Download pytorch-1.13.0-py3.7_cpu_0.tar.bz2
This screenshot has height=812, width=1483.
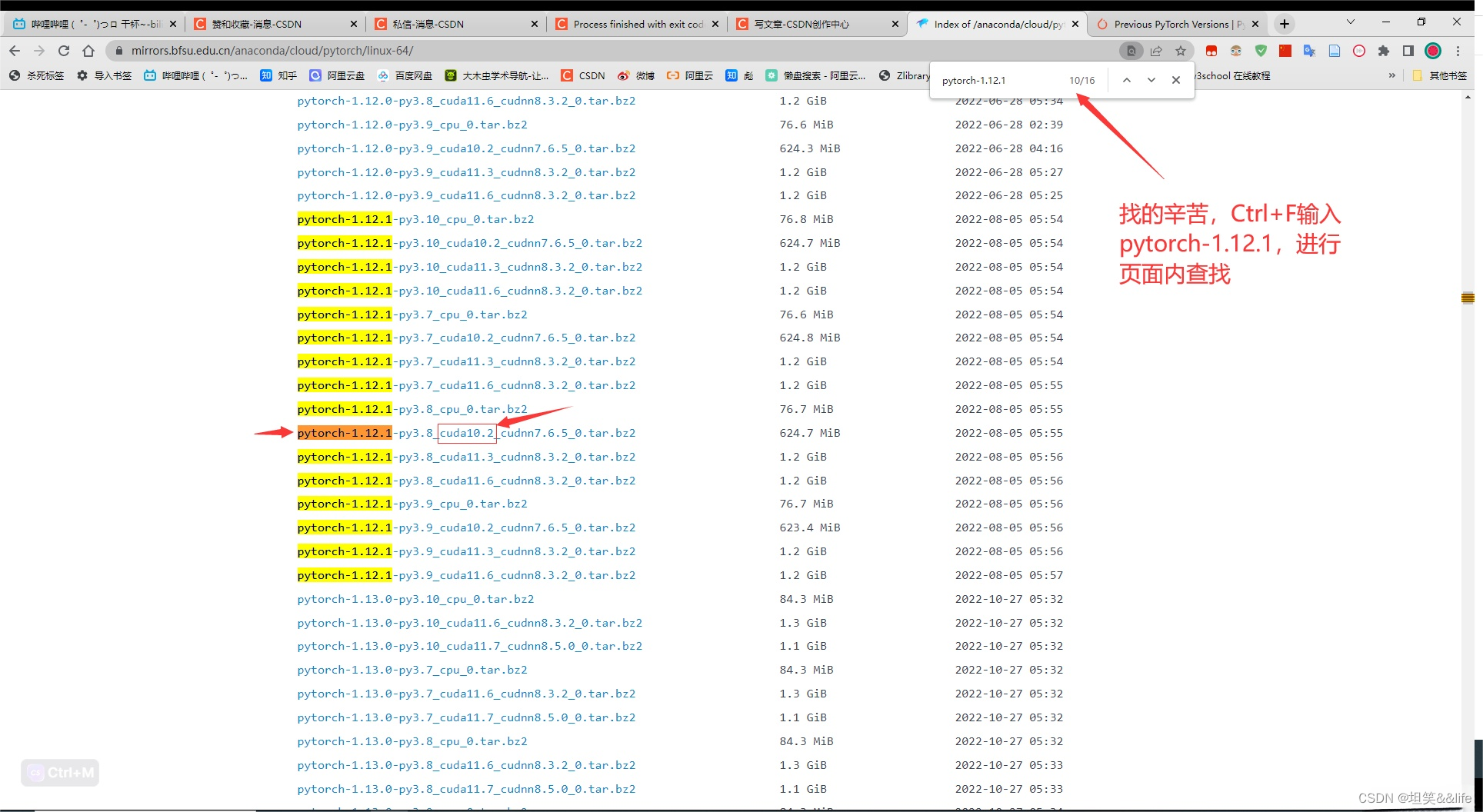coord(412,670)
